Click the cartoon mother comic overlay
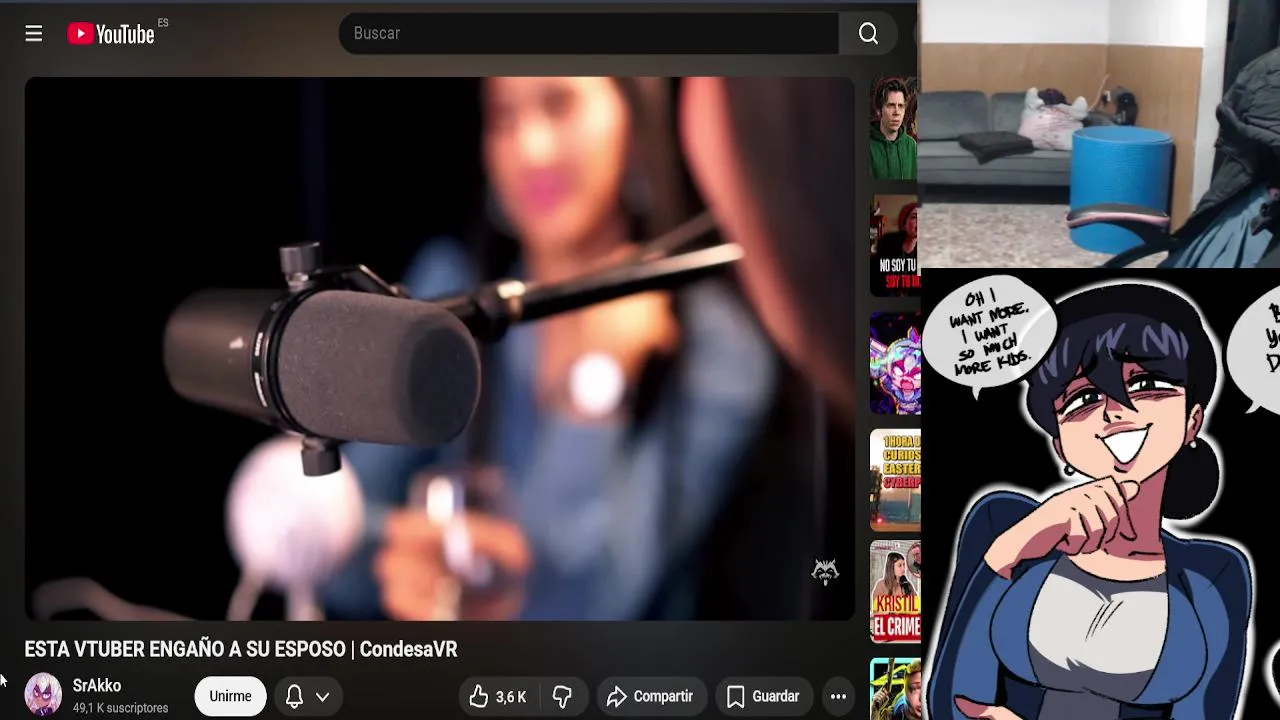Viewport: 1280px width, 720px height. 1100,494
